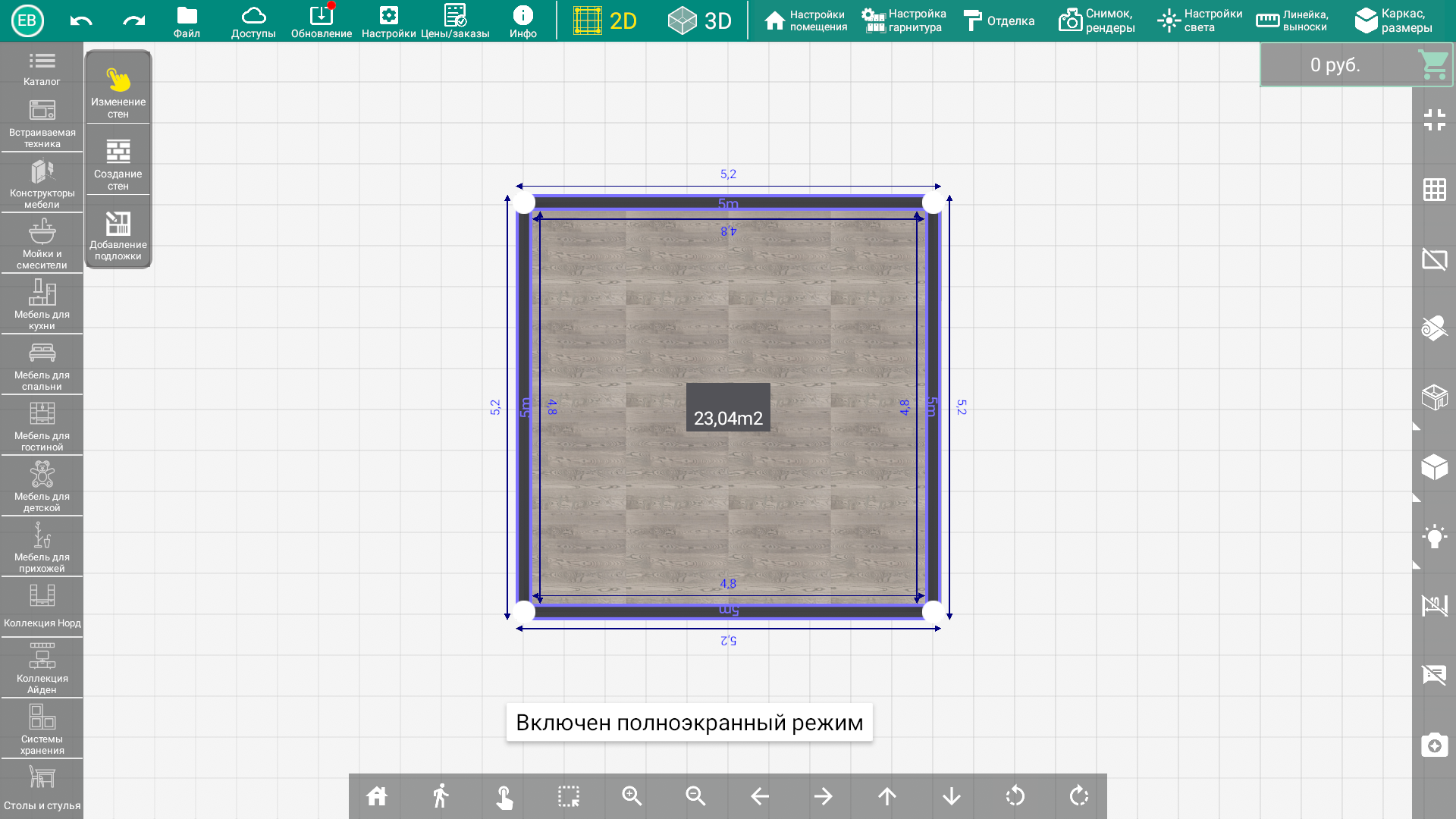Open Мебель для спальни category
This screenshot has height=819, width=1456.
click(42, 366)
